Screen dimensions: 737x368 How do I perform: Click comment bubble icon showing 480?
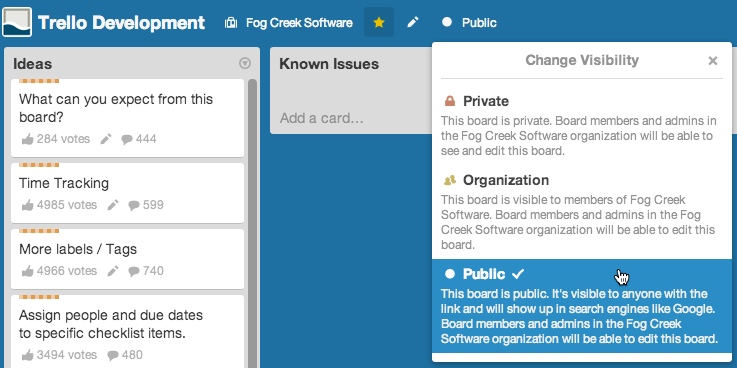coord(113,355)
